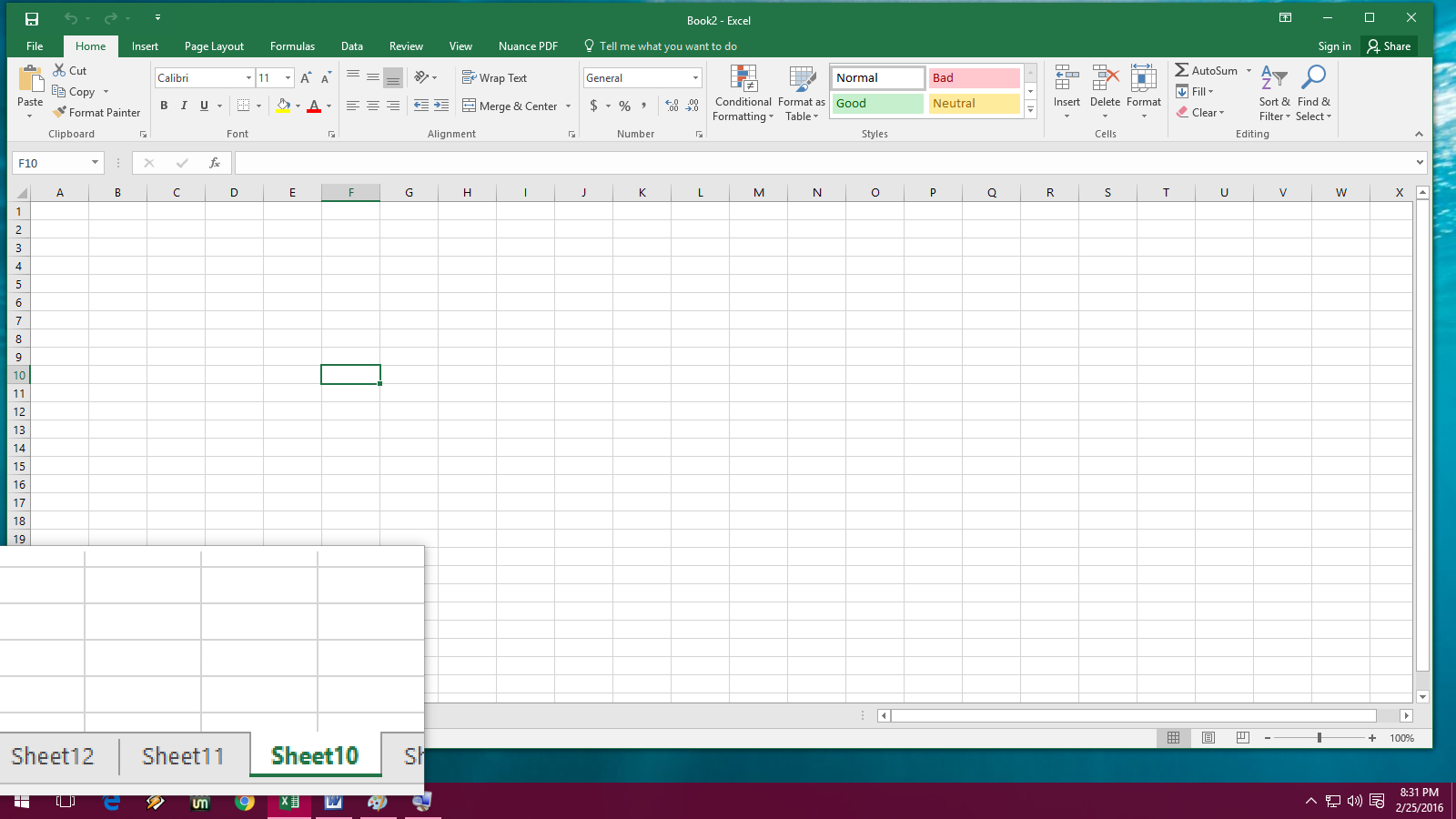Open the Format Painter tool
Image resolution: width=1456 pixels, height=819 pixels.
(97, 112)
